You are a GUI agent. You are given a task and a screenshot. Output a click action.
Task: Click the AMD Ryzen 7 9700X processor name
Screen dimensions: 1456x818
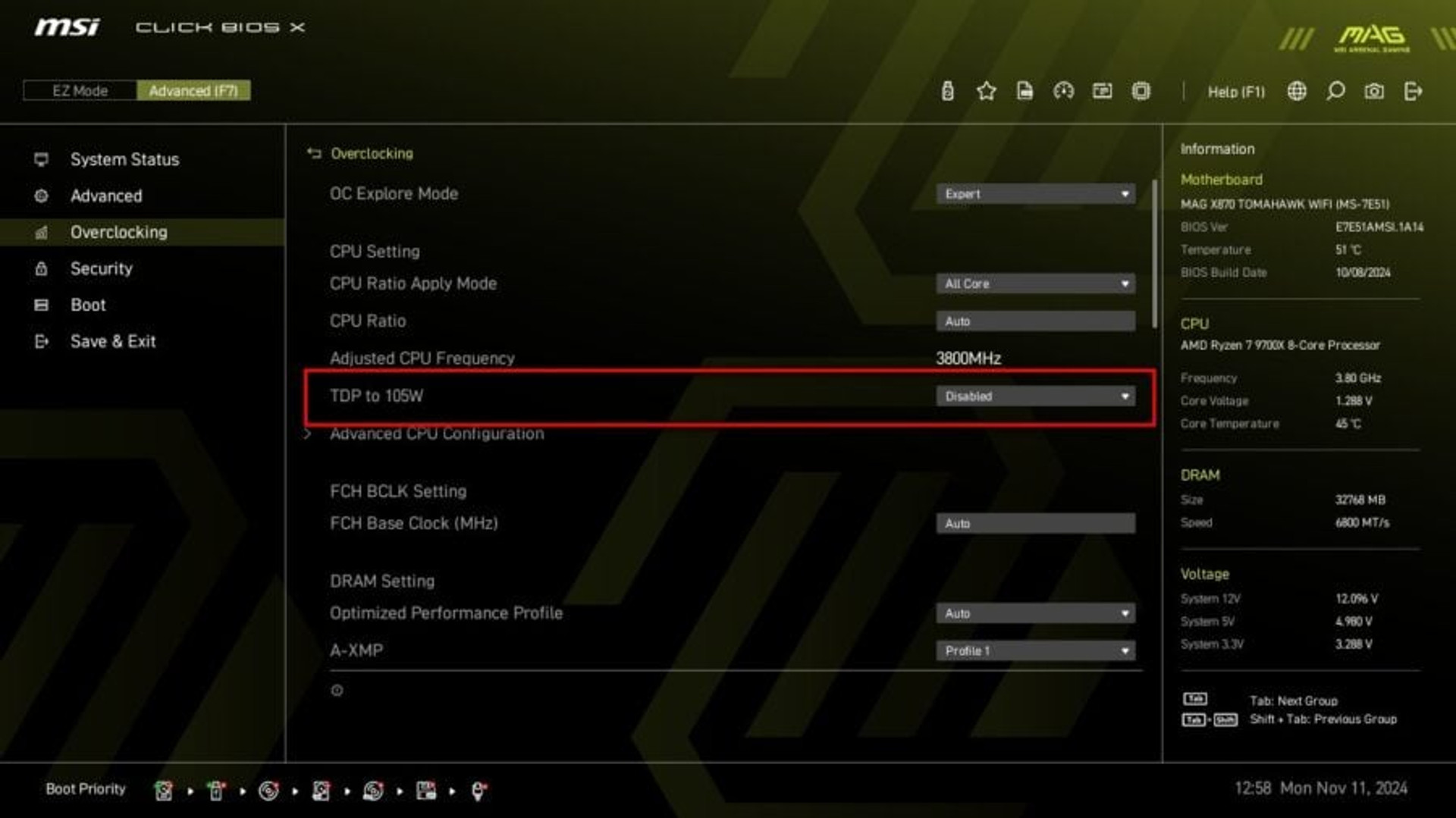click(1280, 345)
